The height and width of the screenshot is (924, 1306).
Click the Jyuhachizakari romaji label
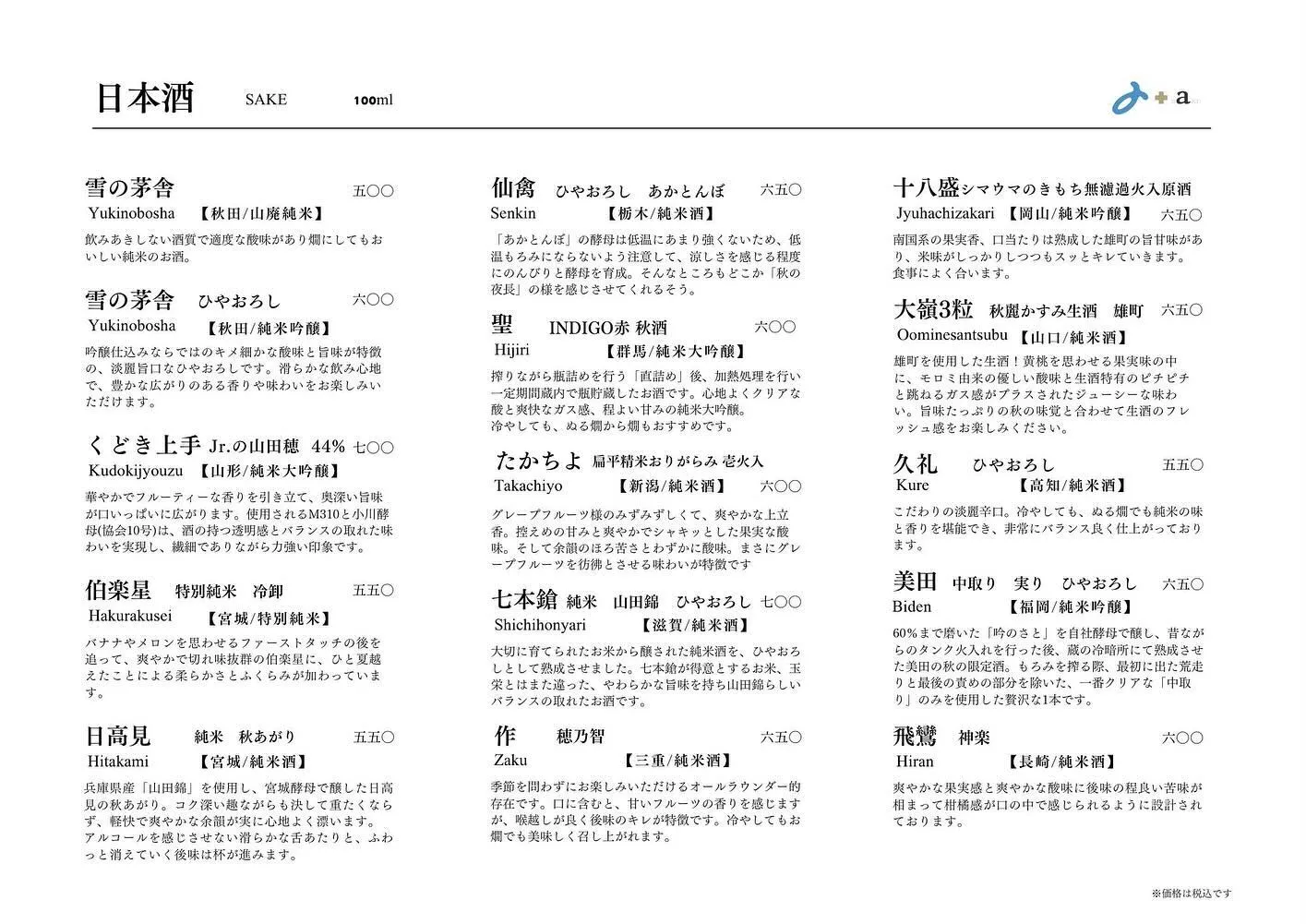click(945, 214)
